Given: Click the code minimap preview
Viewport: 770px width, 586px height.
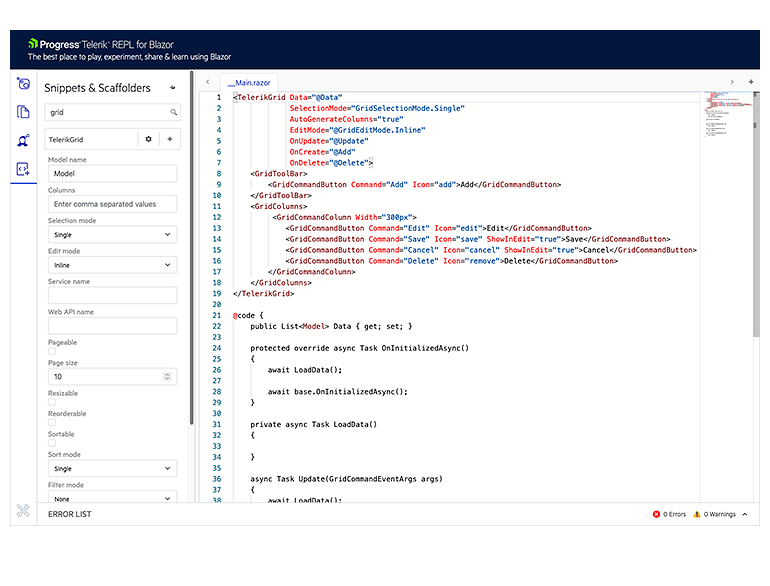Looking at the screenshot, I should click(x=726, y=114).
